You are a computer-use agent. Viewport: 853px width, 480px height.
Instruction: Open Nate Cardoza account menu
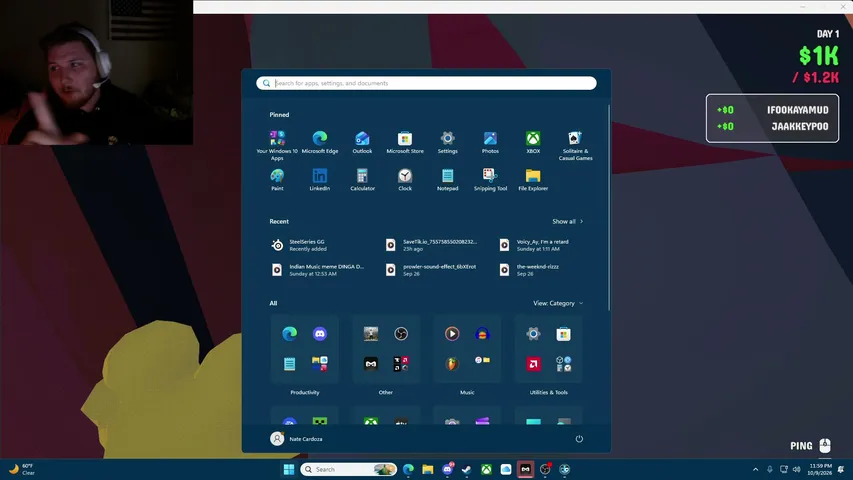(x=296, y=439)
